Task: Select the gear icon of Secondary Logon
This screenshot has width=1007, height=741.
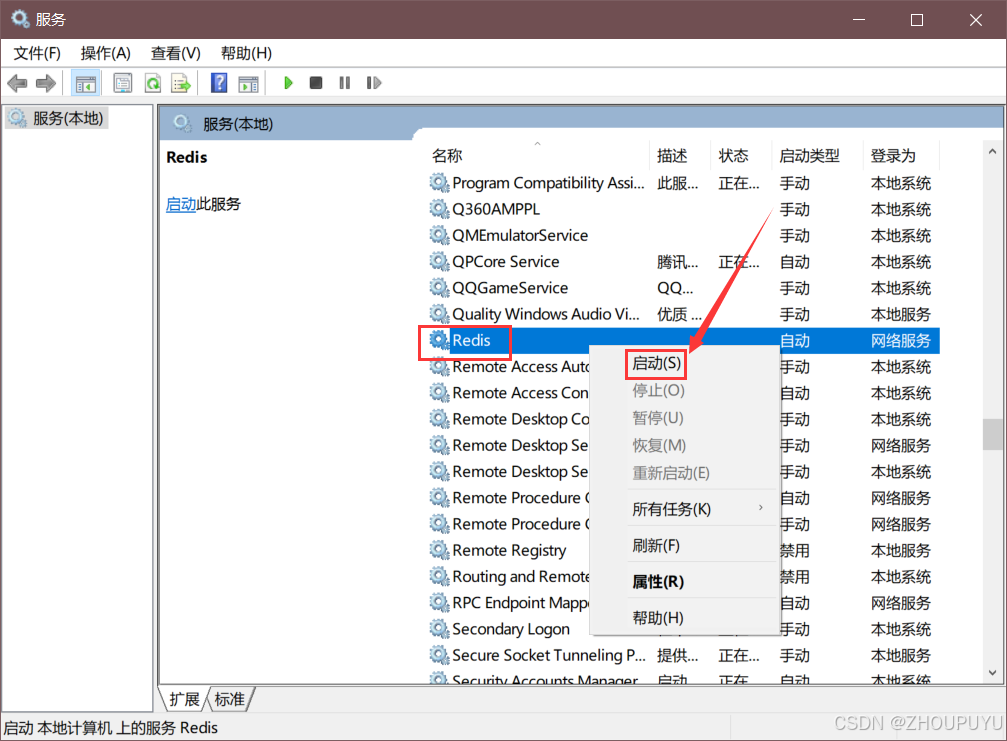Action: 439,629
